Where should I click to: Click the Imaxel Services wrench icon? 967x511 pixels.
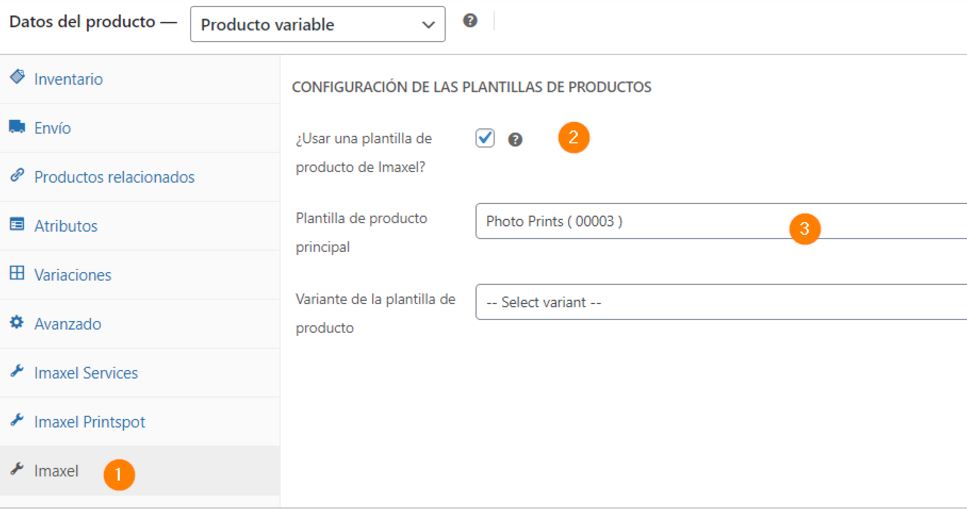[17, 372]
